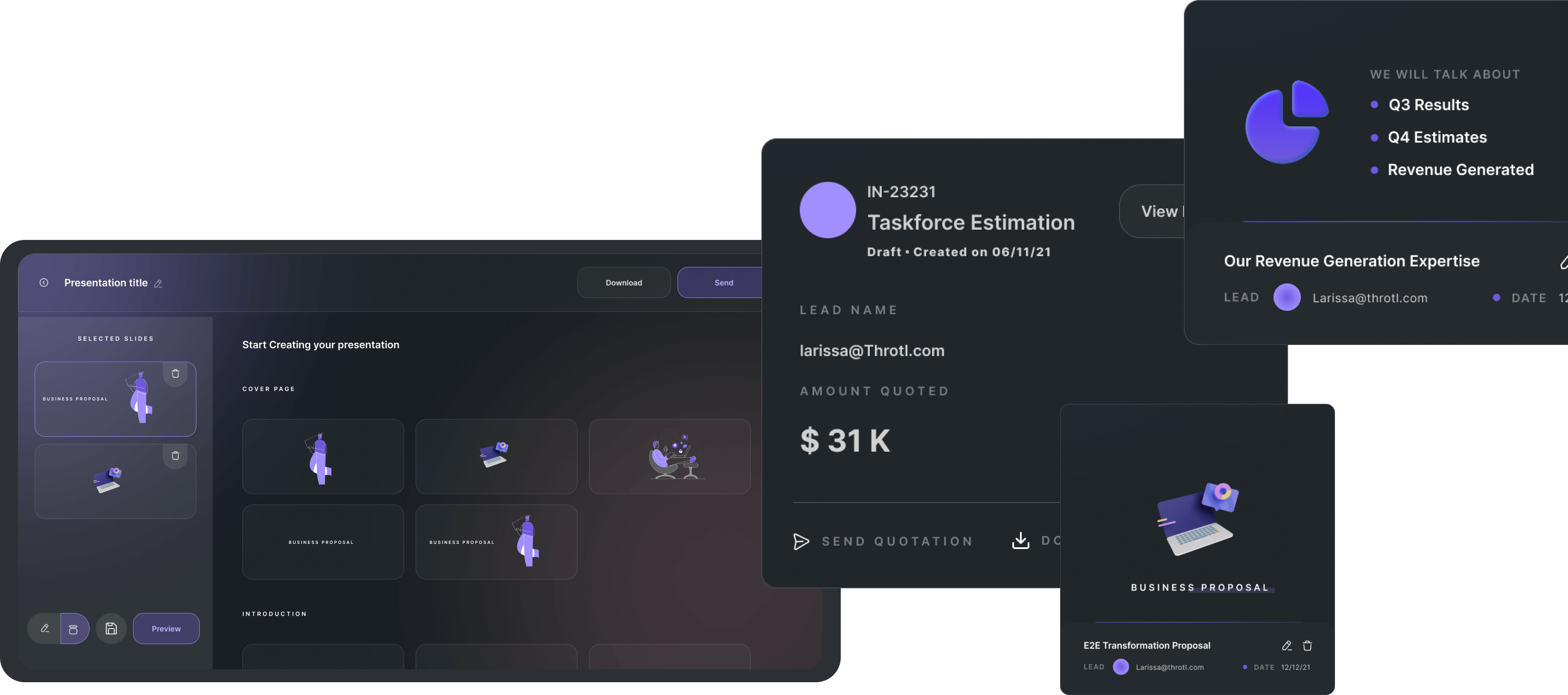
Task: Click the info circle icon top-left of presentation panel
Action: tap(44, 283)
